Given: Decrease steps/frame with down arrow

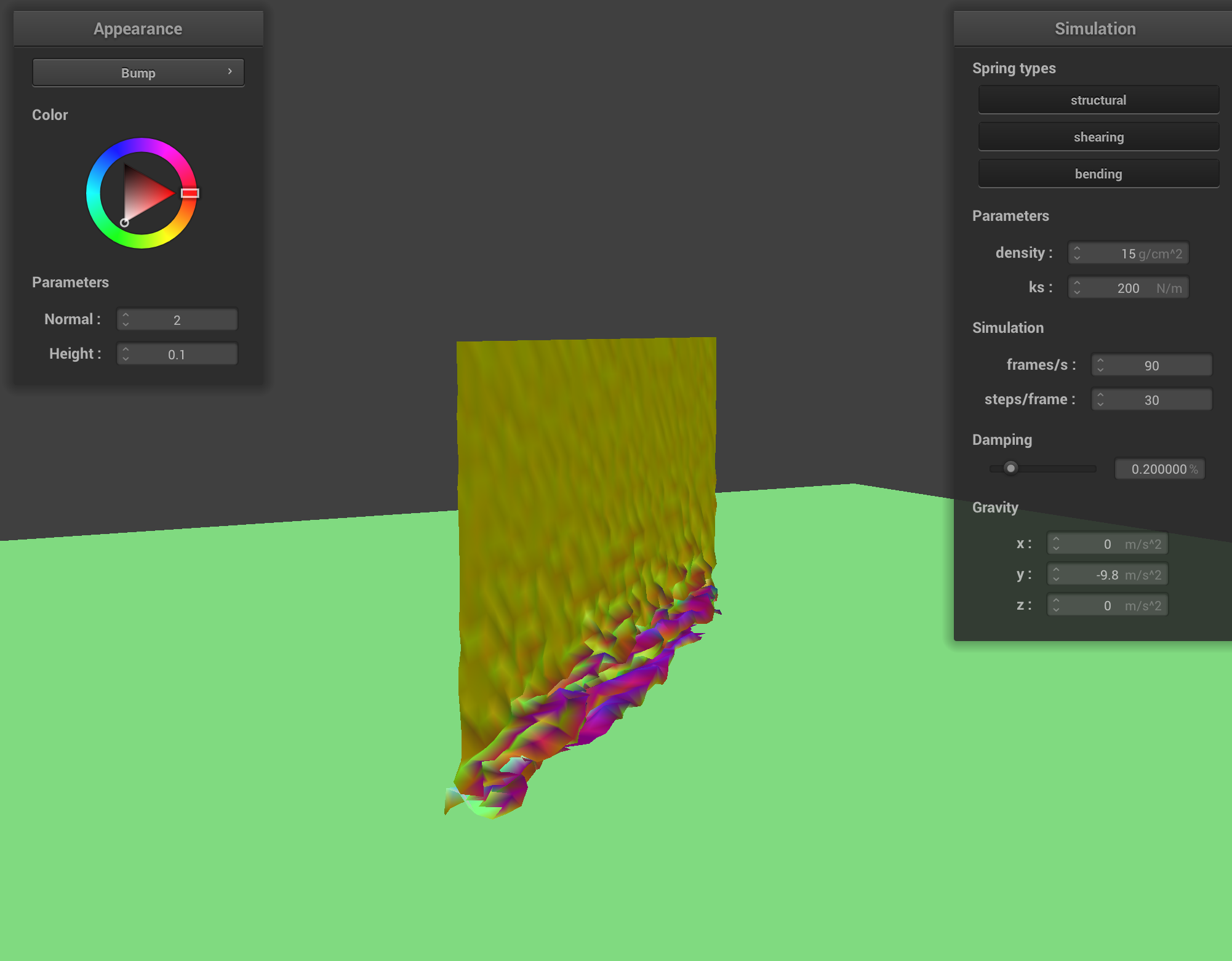Looking at the screenshot, I should point(1100,404).
